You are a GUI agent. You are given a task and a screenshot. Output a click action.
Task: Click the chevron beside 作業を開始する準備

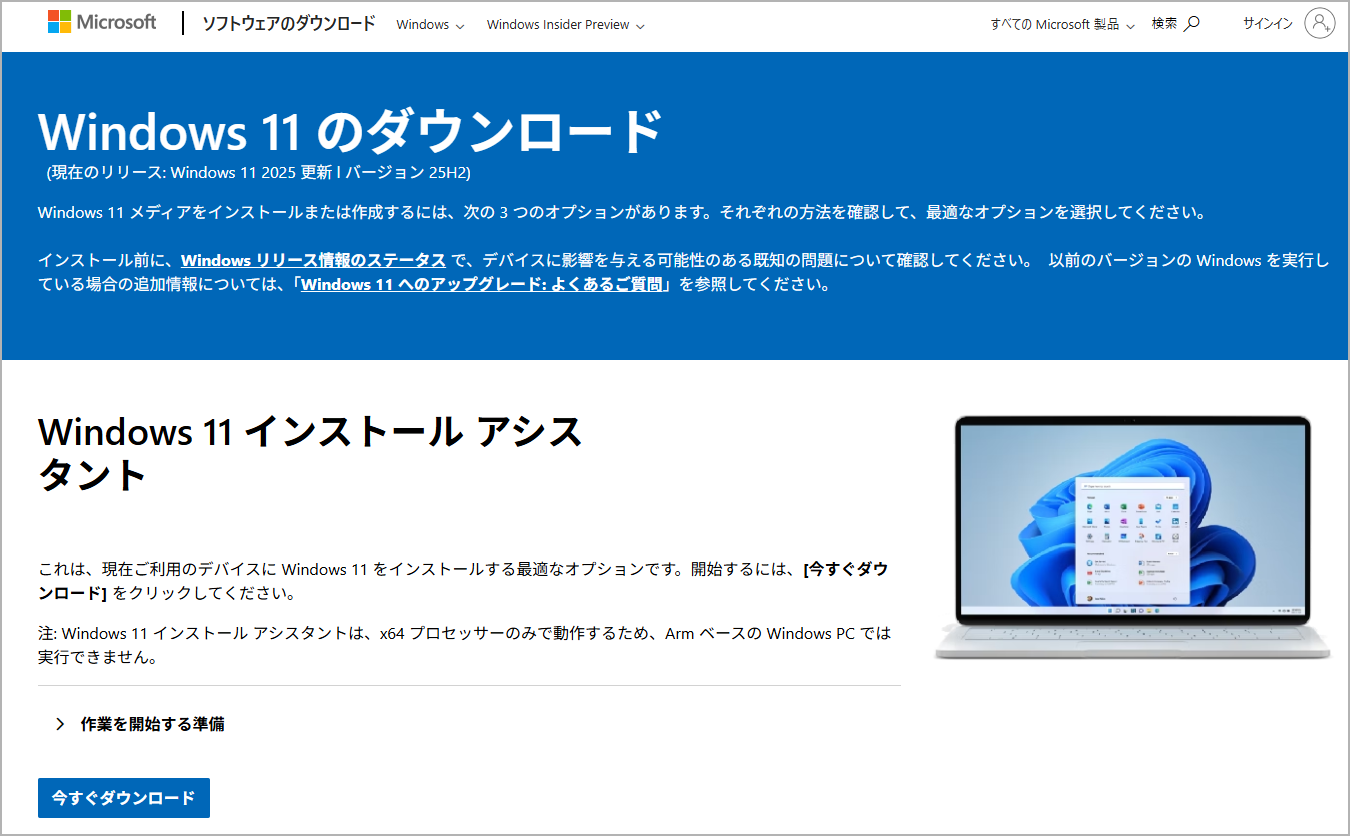(58, 723)
